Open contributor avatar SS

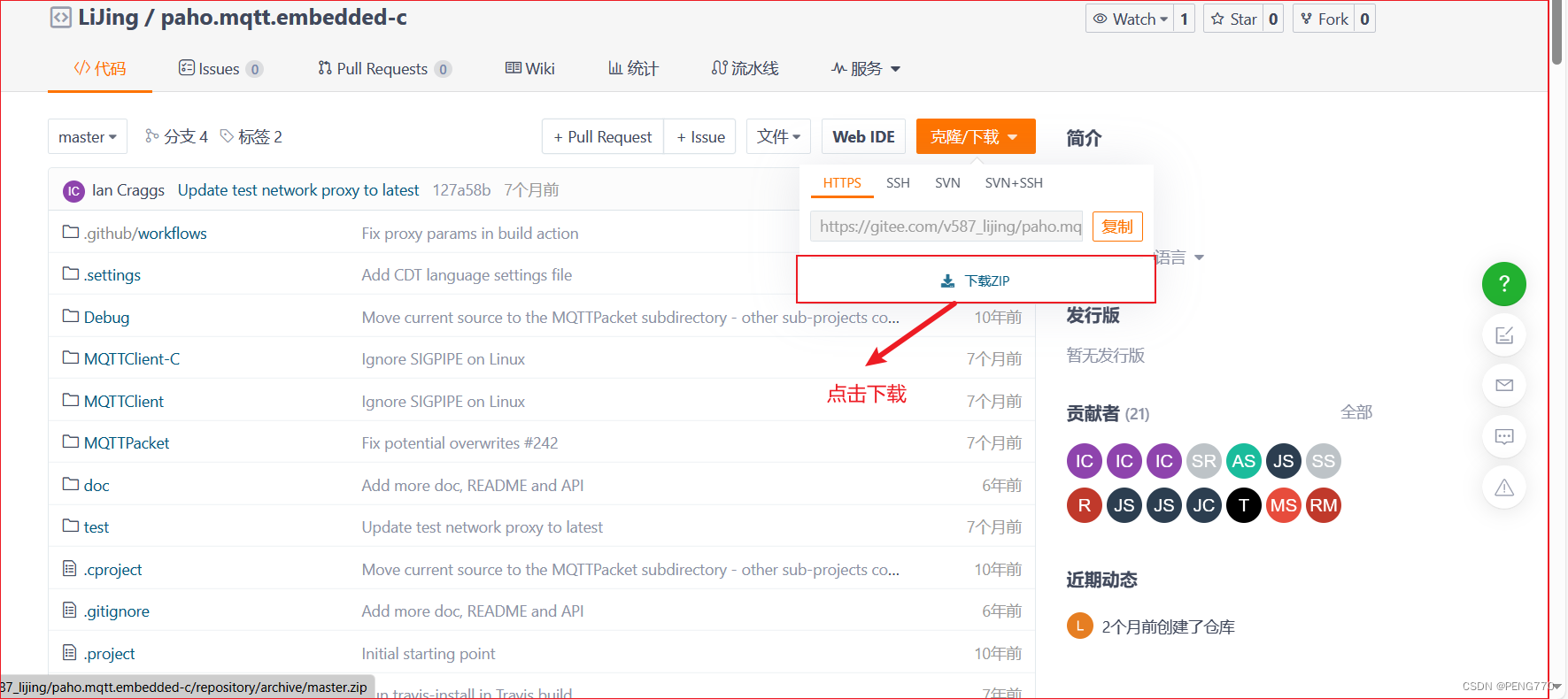[1323, 461]
